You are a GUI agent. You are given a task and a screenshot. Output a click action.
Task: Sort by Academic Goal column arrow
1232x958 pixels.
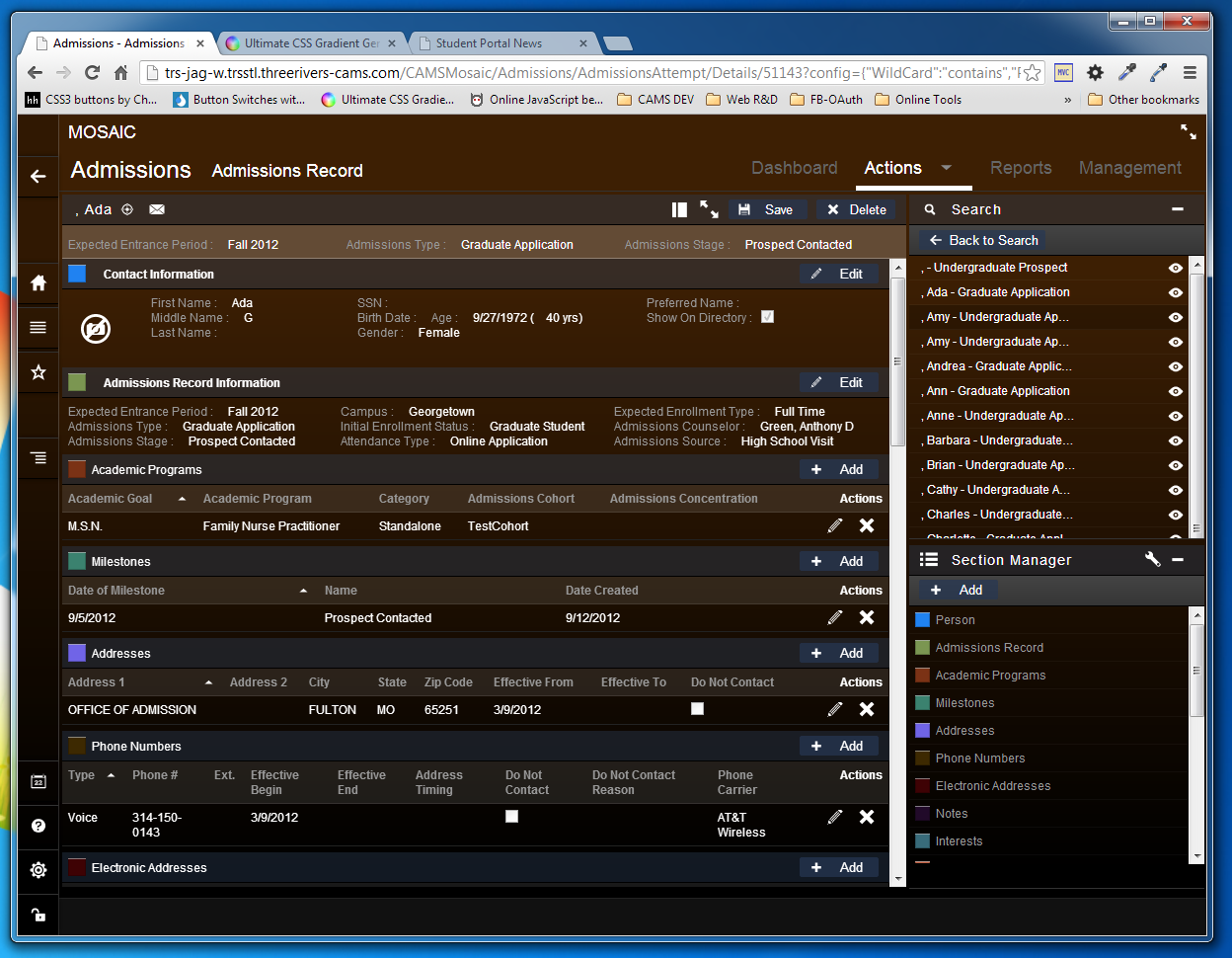point(182,499)
